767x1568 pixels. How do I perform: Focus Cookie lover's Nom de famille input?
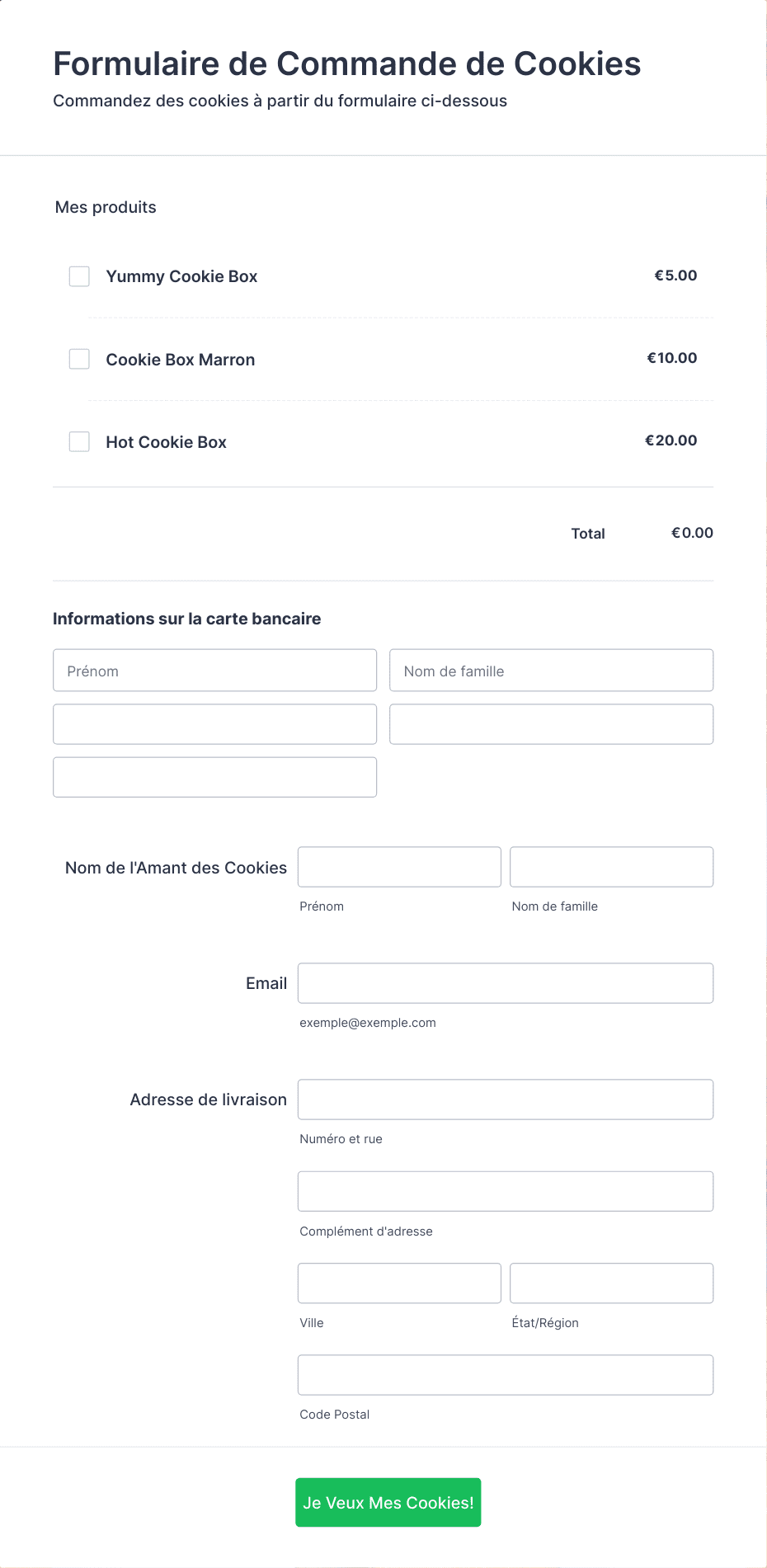pos(612,867)
